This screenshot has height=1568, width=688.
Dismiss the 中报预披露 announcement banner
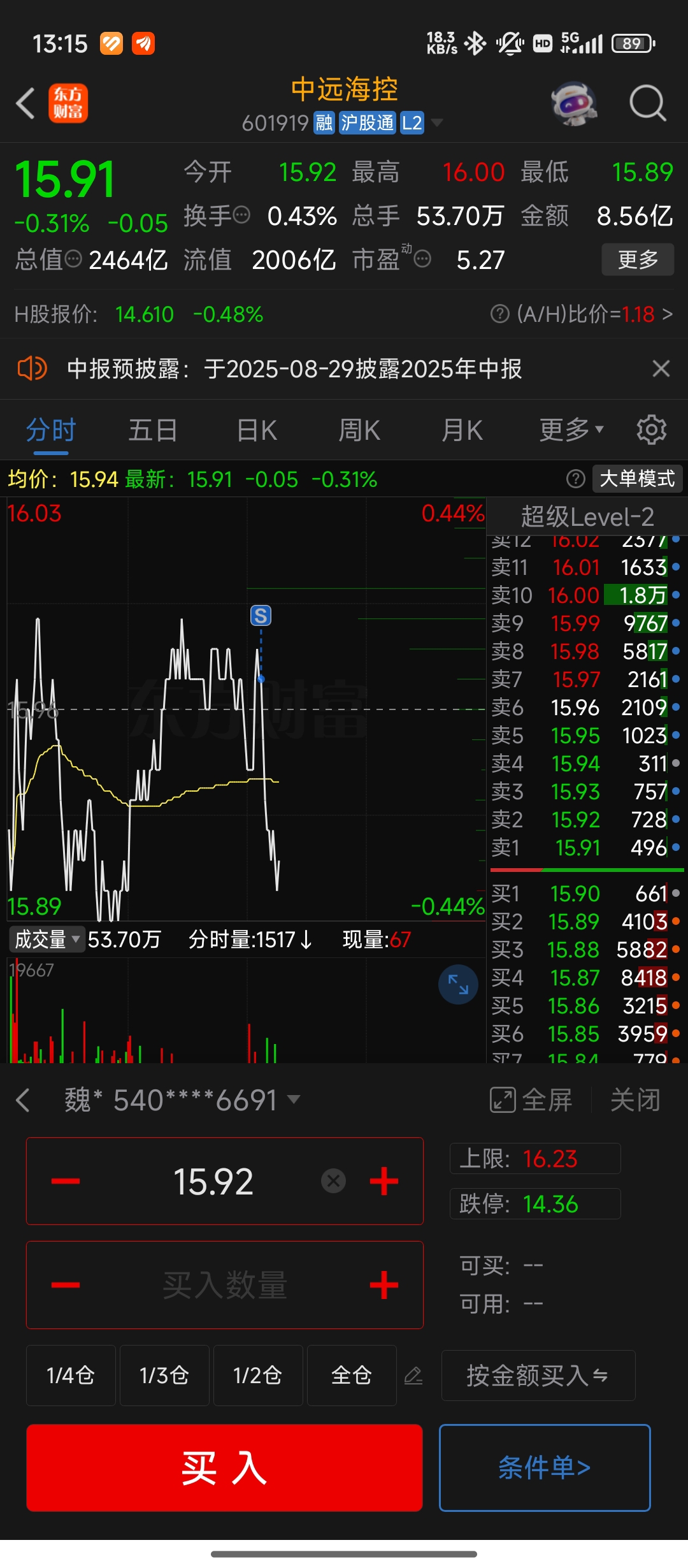tap(661, 368)
